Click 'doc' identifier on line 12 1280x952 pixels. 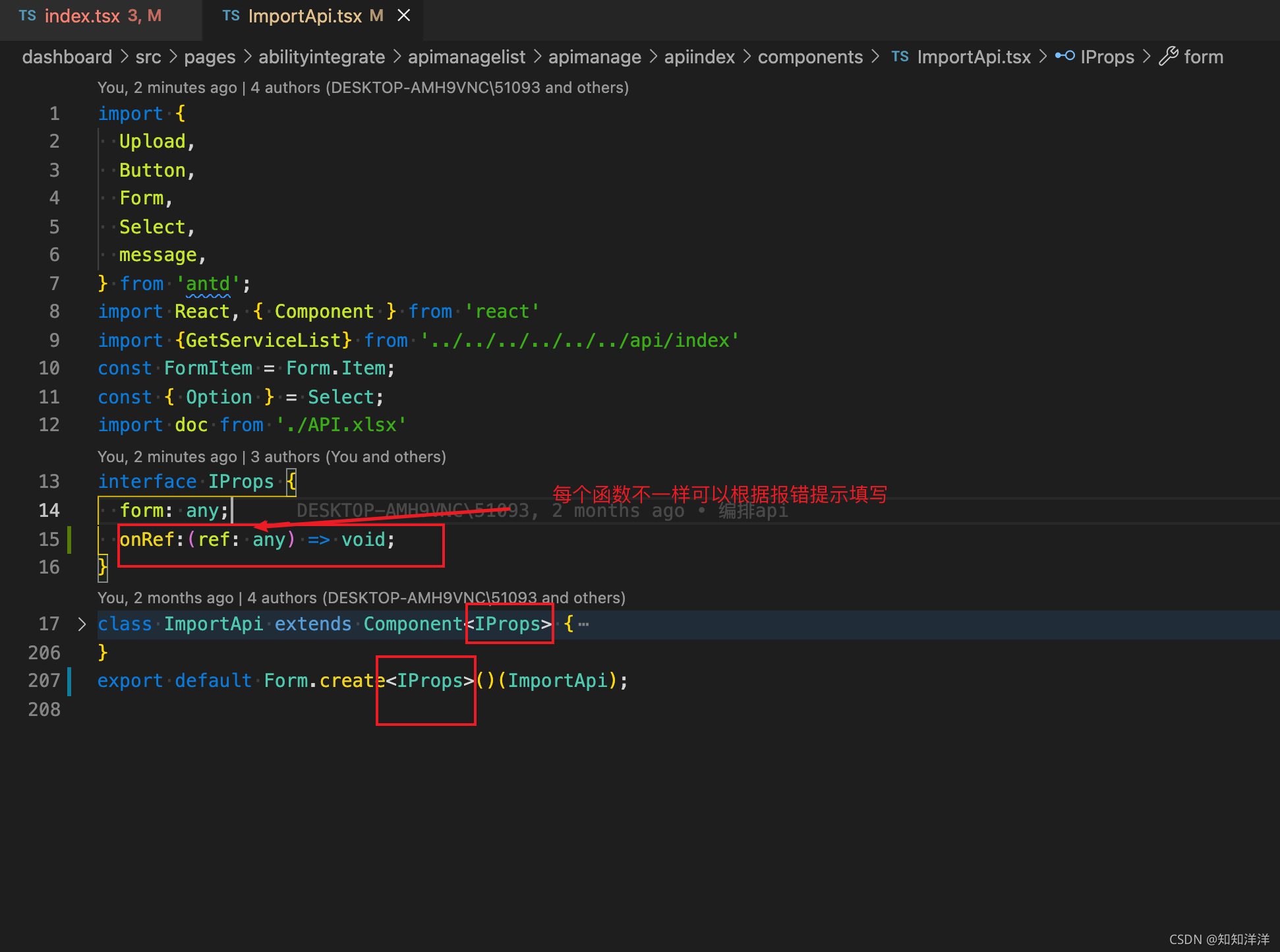click(191, 425)
